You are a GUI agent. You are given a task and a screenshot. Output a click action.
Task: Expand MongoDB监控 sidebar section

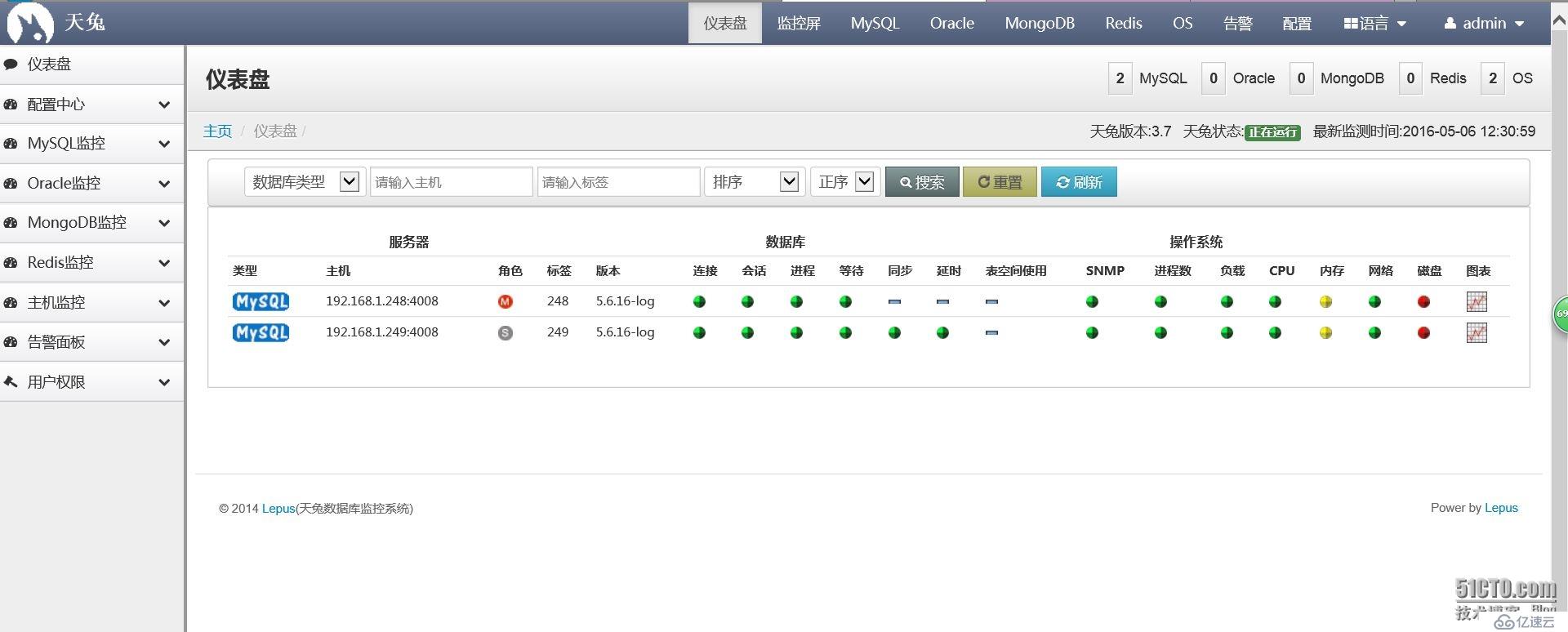coord(91,223)
